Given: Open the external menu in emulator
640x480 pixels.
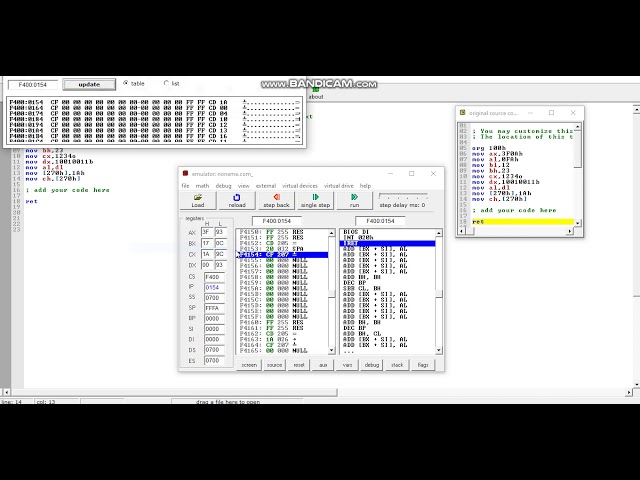Looking at the screenshot, I should [x=266, y=186].
